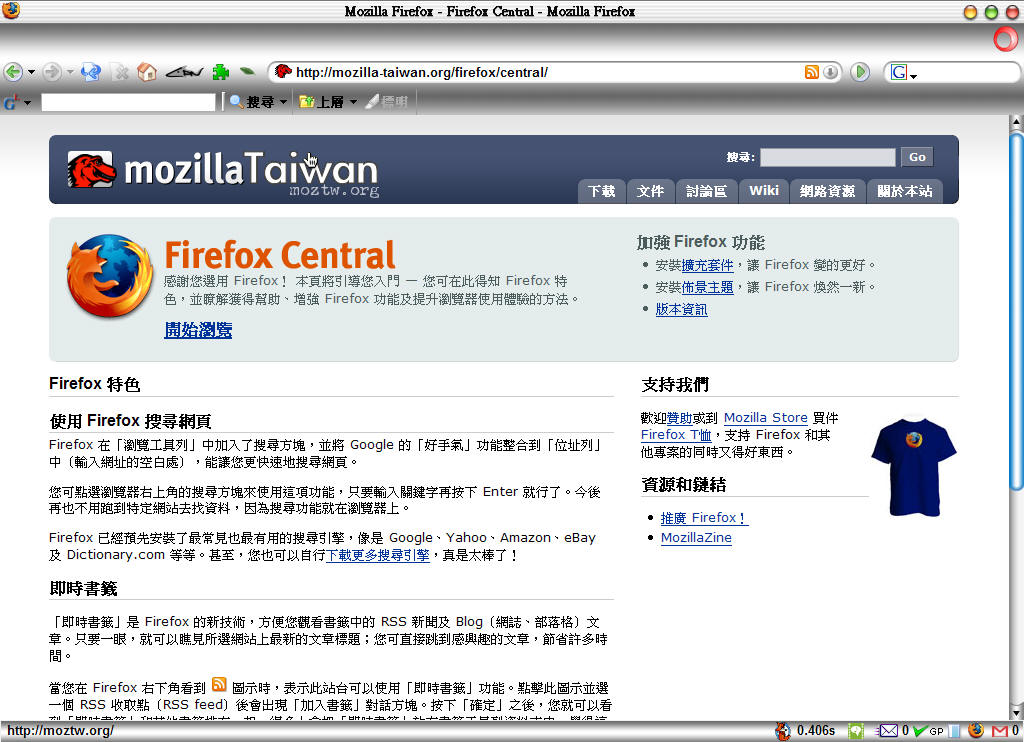The height and width of the screenshot is (742, 1024).
Task: Open the 版本資訊 link
Action: coord(681,309)
